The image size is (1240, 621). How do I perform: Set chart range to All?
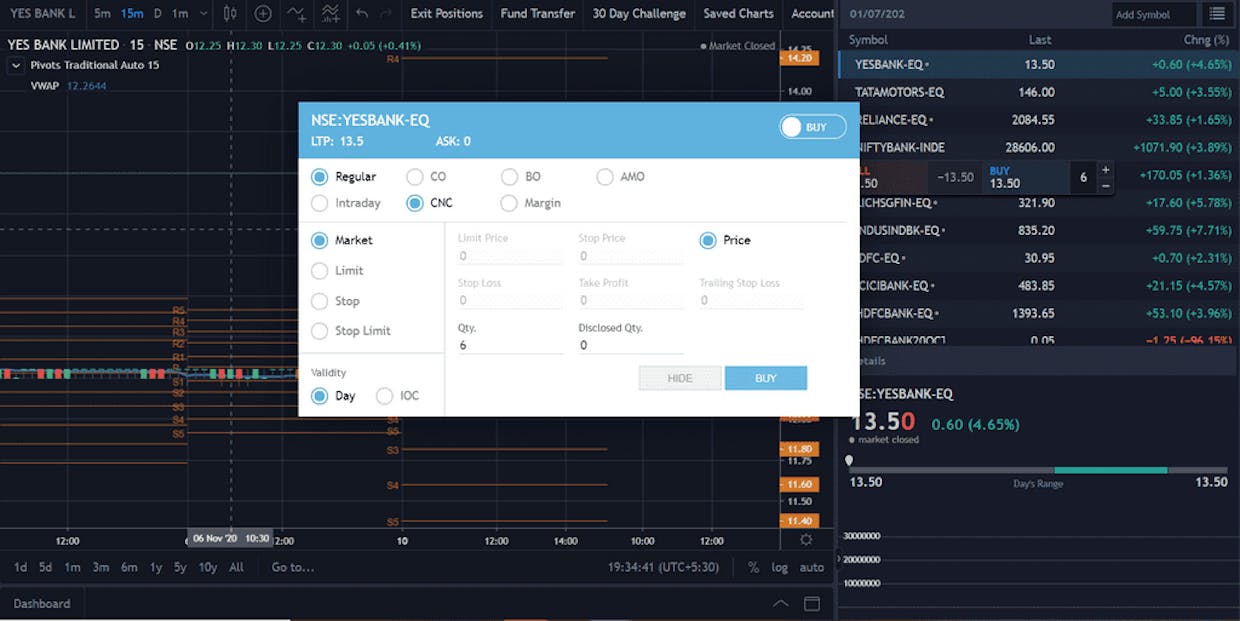click(x=236, y=567)
